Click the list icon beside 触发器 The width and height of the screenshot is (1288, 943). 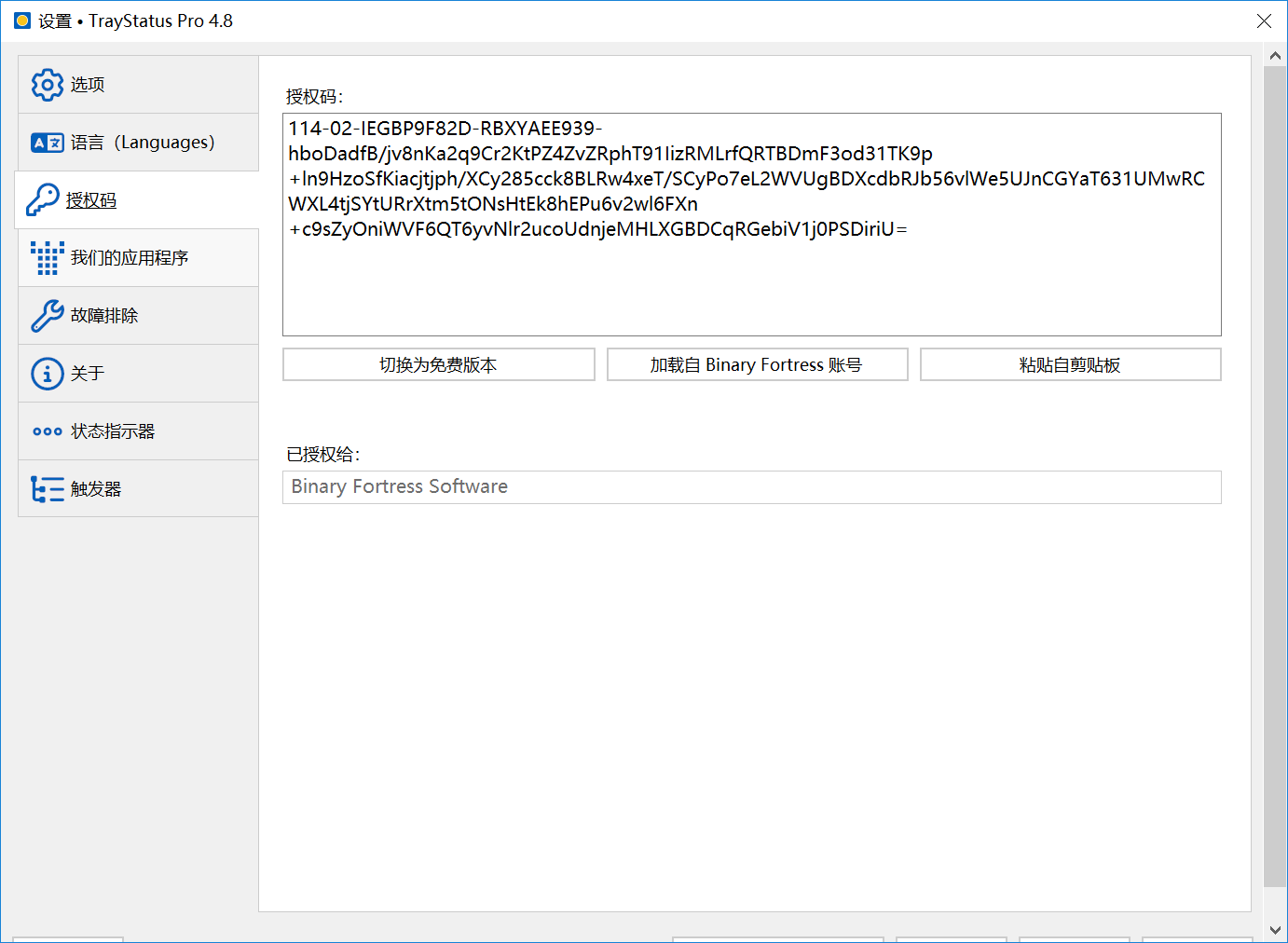[48, 489]
